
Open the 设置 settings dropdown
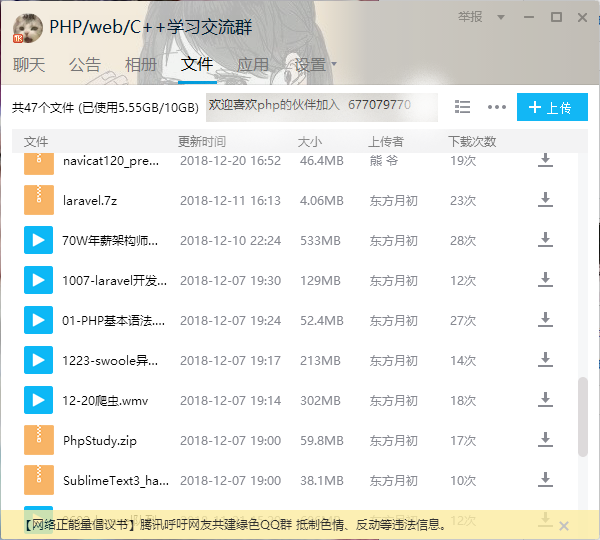[x=315, y=64]
